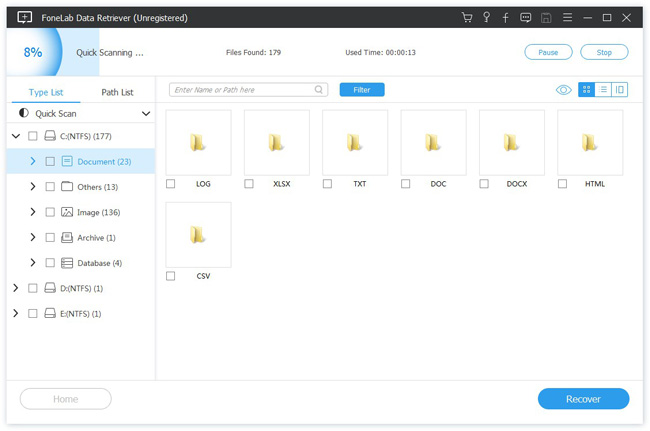Image resolution: width=650 pixels, height=431 pixels.
Task: Open the Filter options
Action: point(362,90)
